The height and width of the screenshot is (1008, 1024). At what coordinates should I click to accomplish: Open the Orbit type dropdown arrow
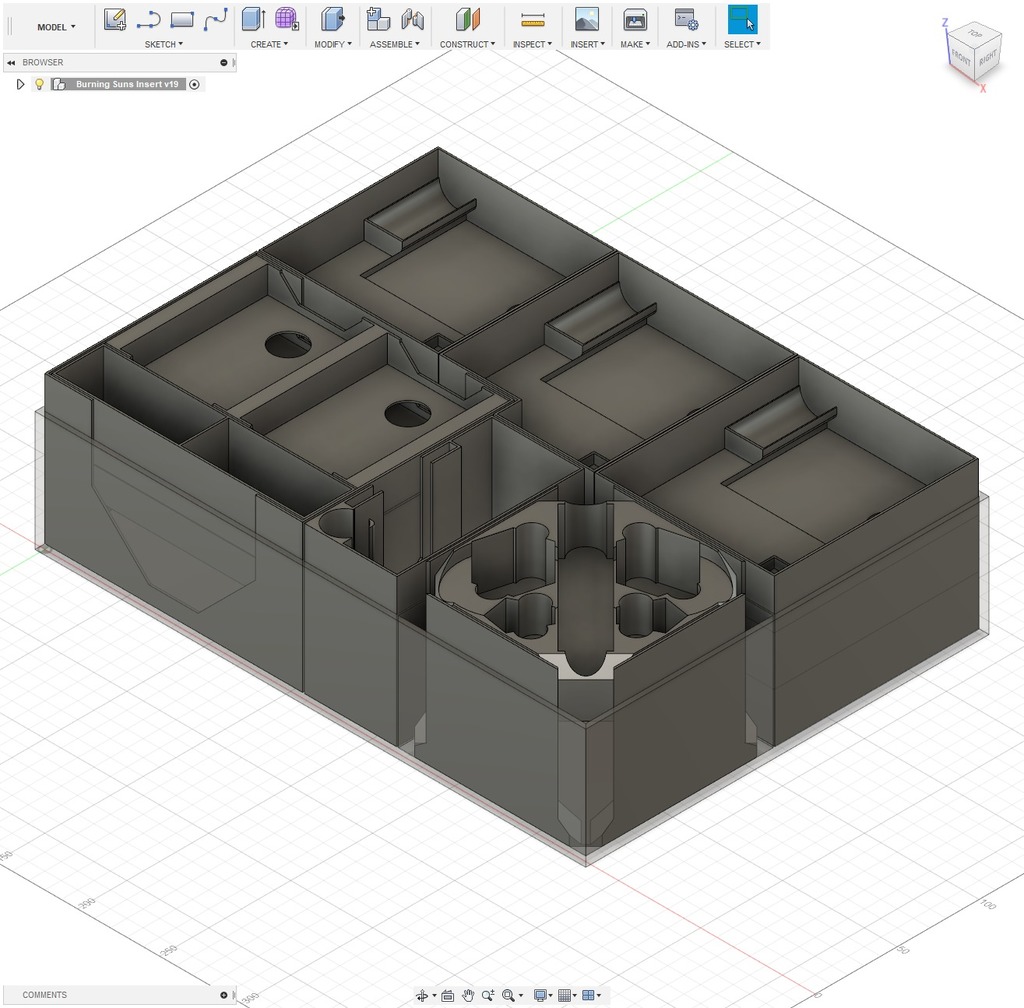click(434, 996)
